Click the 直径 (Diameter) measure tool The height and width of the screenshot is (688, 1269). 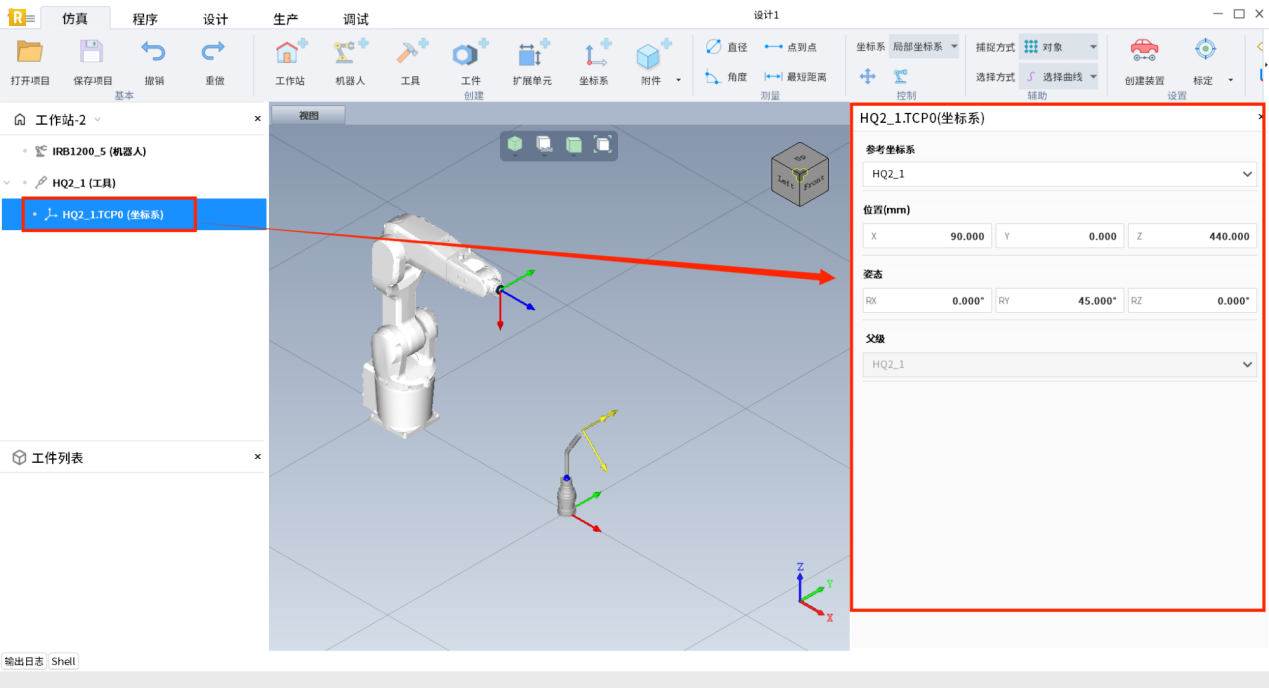(727, 47)
